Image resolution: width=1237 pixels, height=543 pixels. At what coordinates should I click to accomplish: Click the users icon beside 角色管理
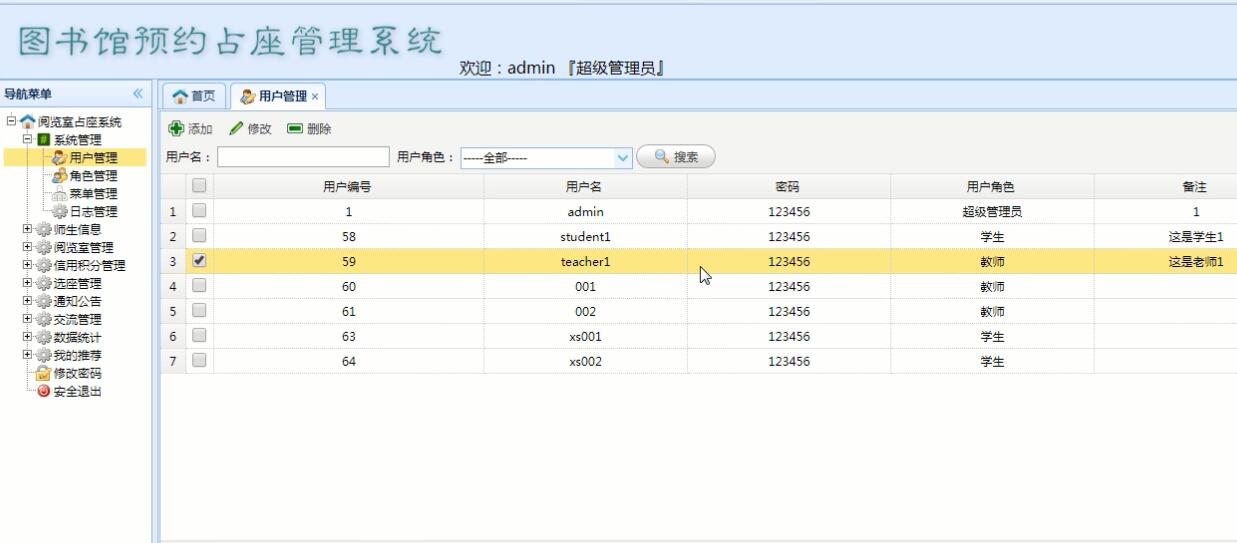(59, 176)
